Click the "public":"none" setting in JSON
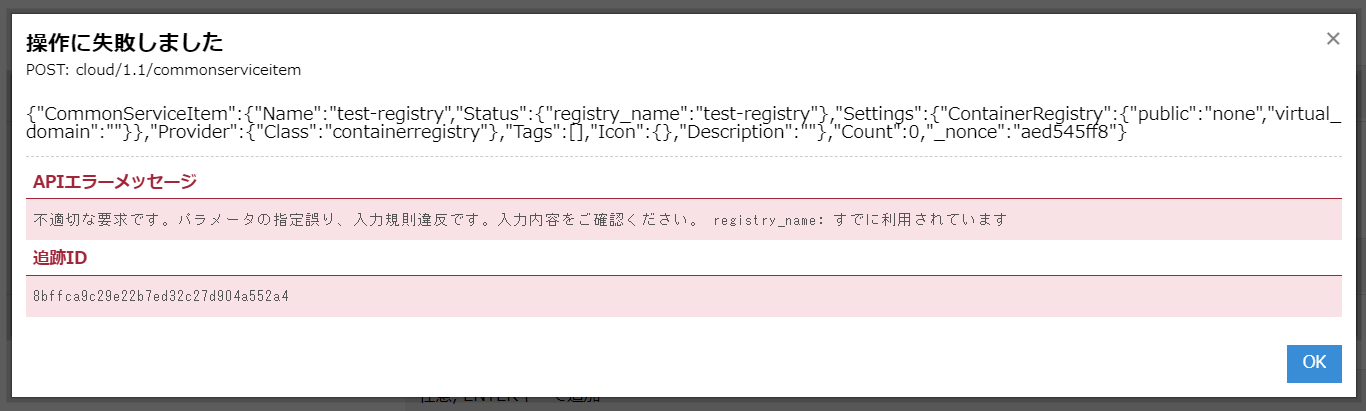 point(1186,112)
